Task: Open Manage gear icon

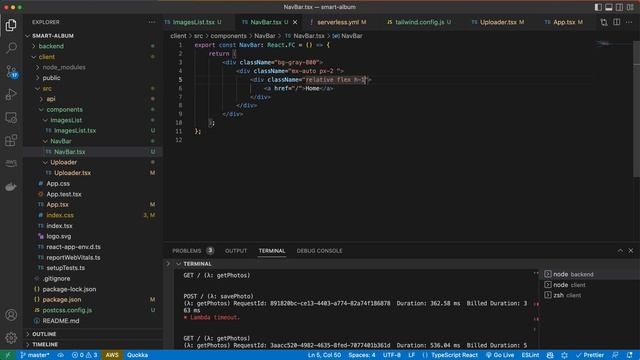Action: [x=11, y=338]
